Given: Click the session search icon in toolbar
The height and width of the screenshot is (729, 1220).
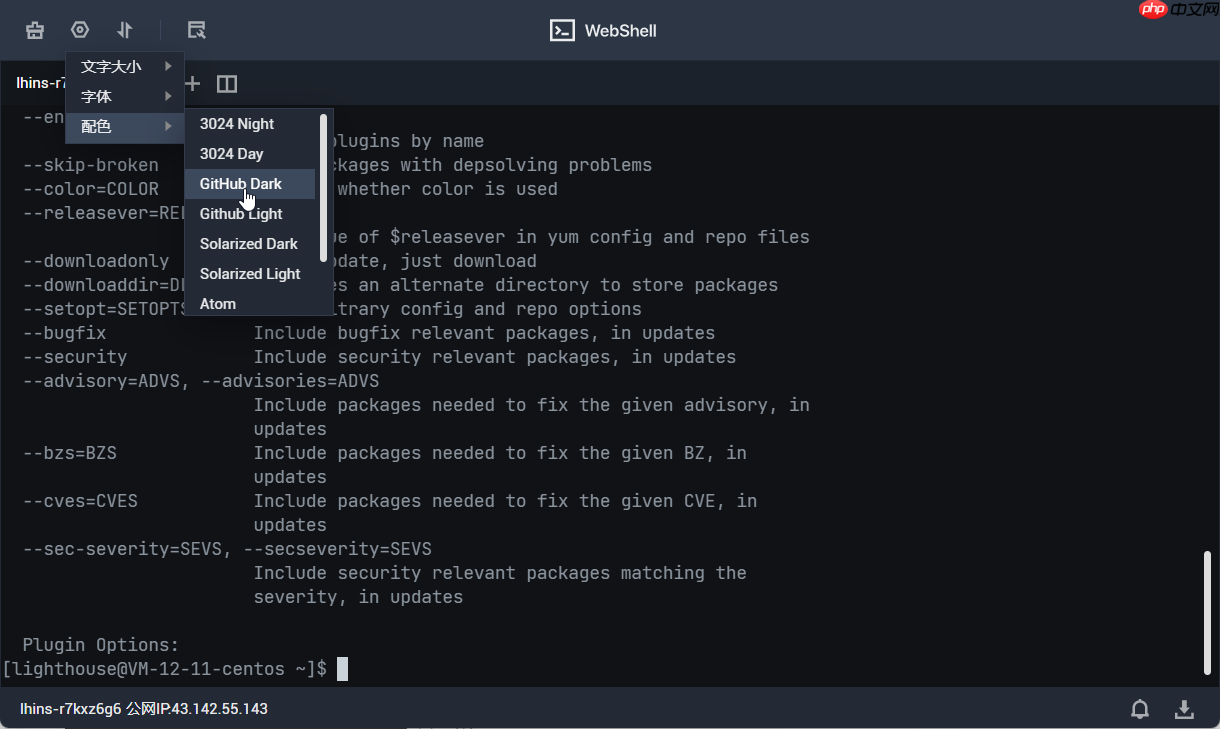Looking at the screenshot, I should 197,30.
